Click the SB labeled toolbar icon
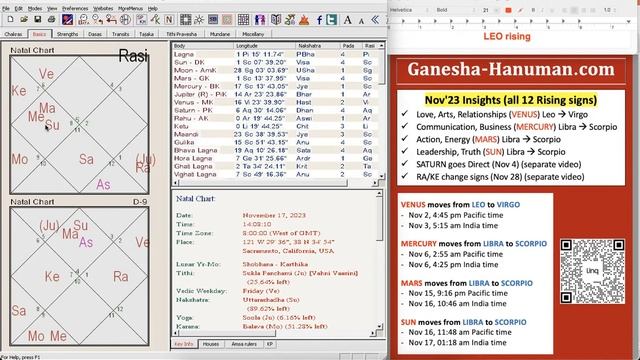 [213, 20]
